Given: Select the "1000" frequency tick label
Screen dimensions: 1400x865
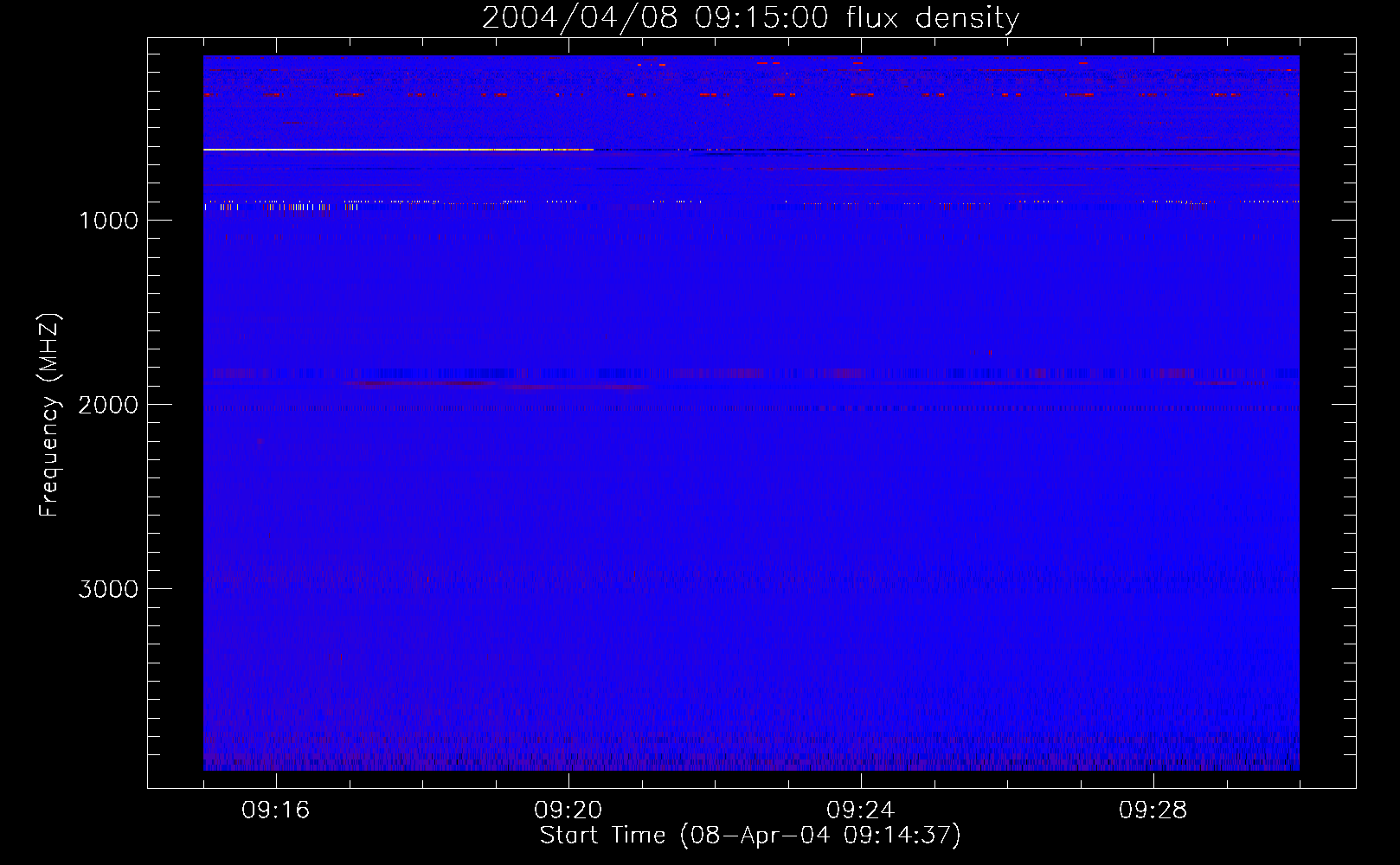Looking at the screenshot, I should point(108,221).
